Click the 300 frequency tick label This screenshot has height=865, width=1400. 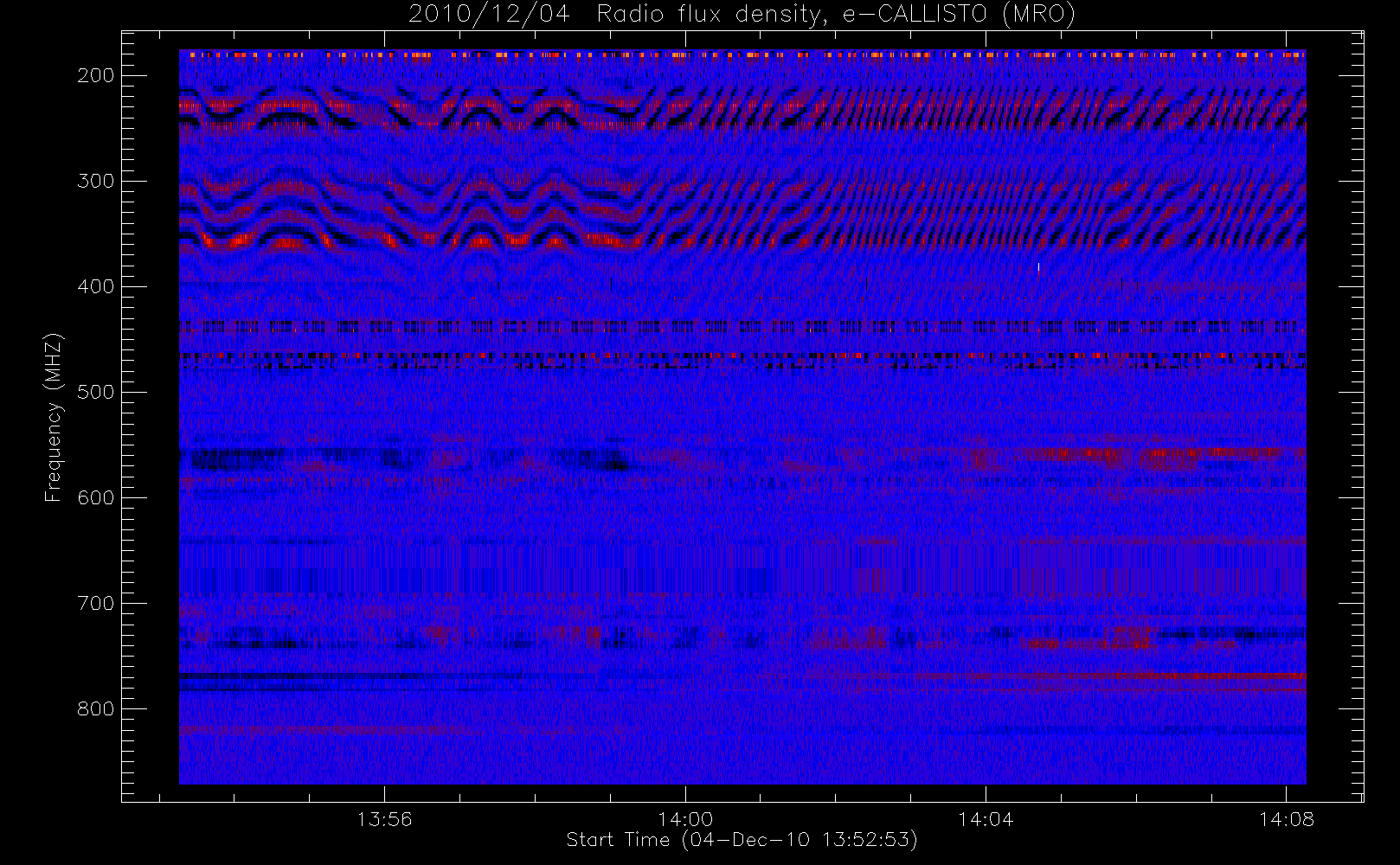coord(95,182)
